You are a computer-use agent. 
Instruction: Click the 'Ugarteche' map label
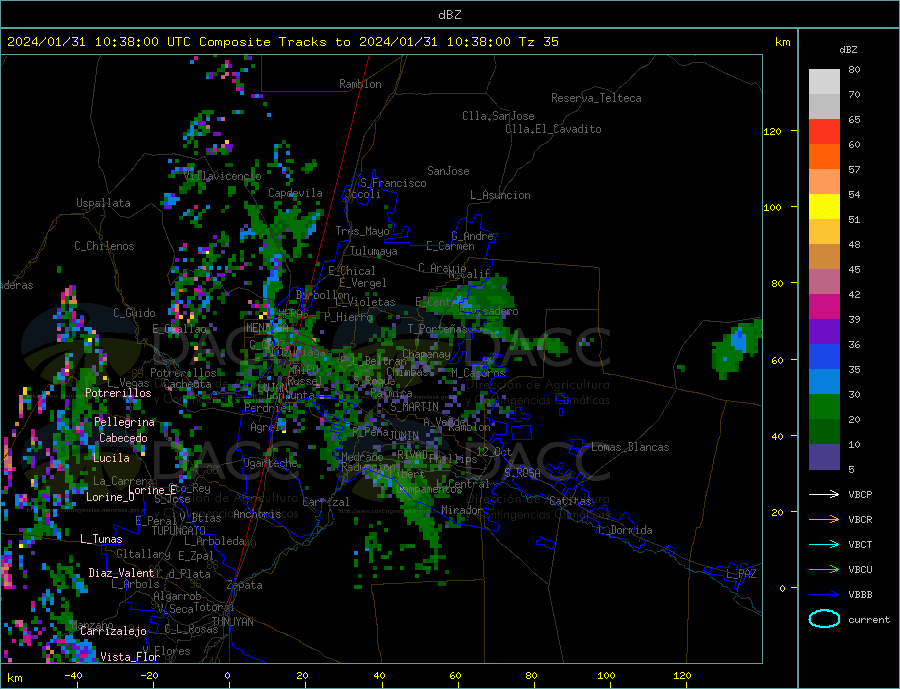click(270, 463)
